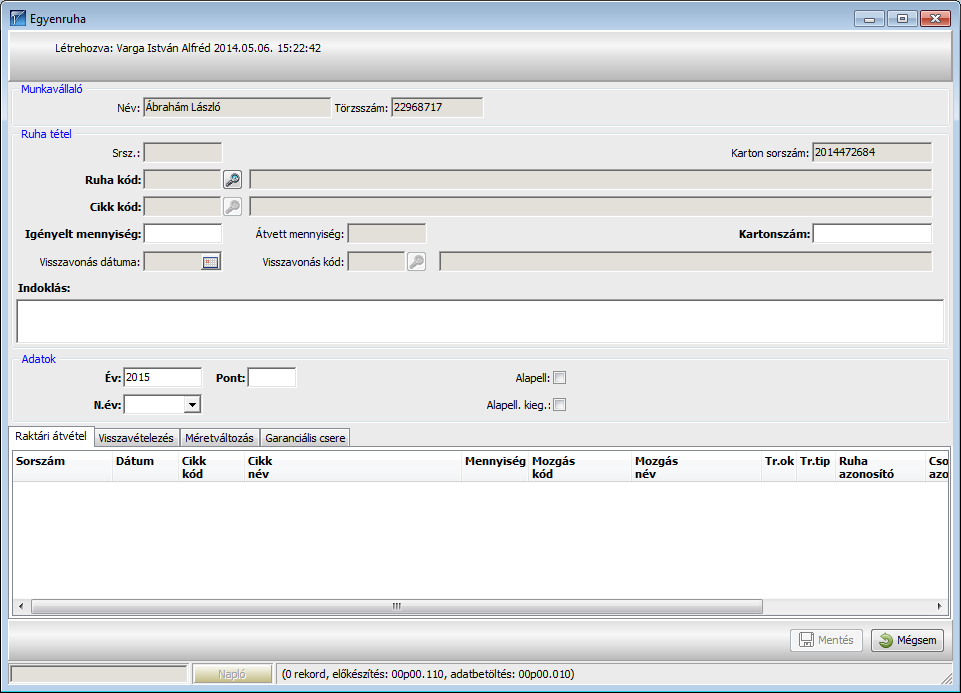Click the scrollbar right arrow
Screen dimensions: 961x693
[940, 606]
